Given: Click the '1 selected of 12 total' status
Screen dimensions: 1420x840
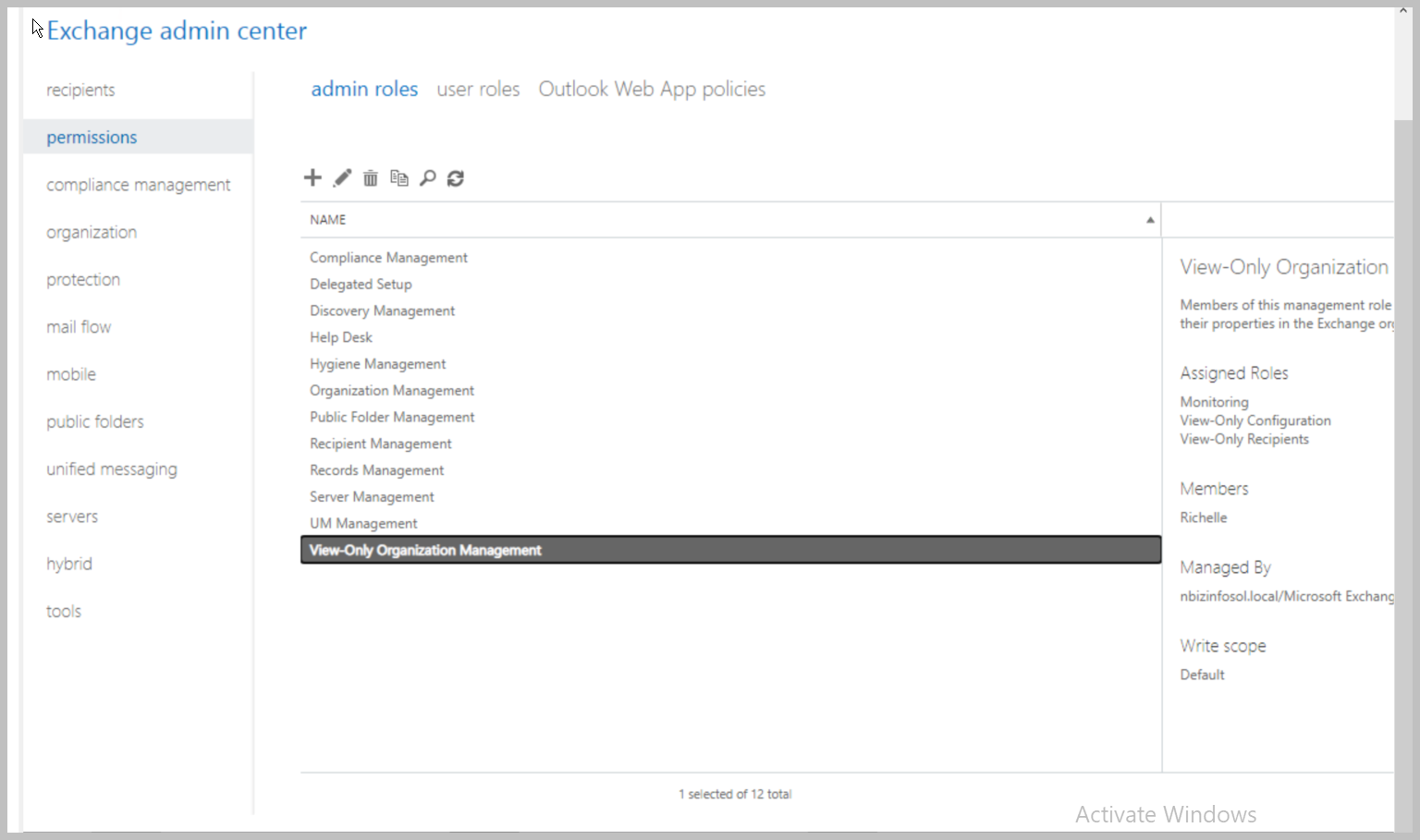Looking at the screenshot, I should click(x=735, y=794).
